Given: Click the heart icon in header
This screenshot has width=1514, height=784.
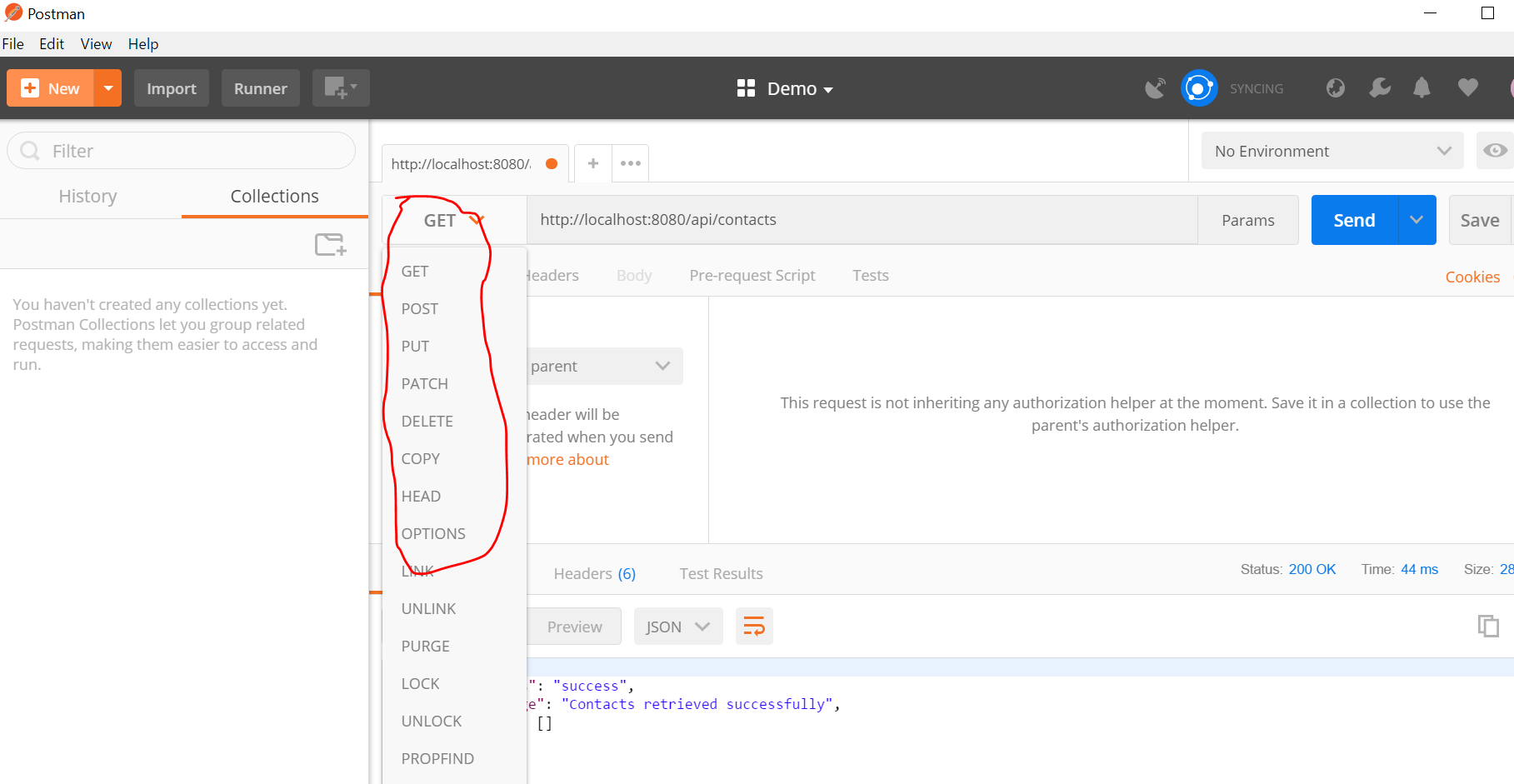Looking at the screenshot, I should (x=1467, y=87).
